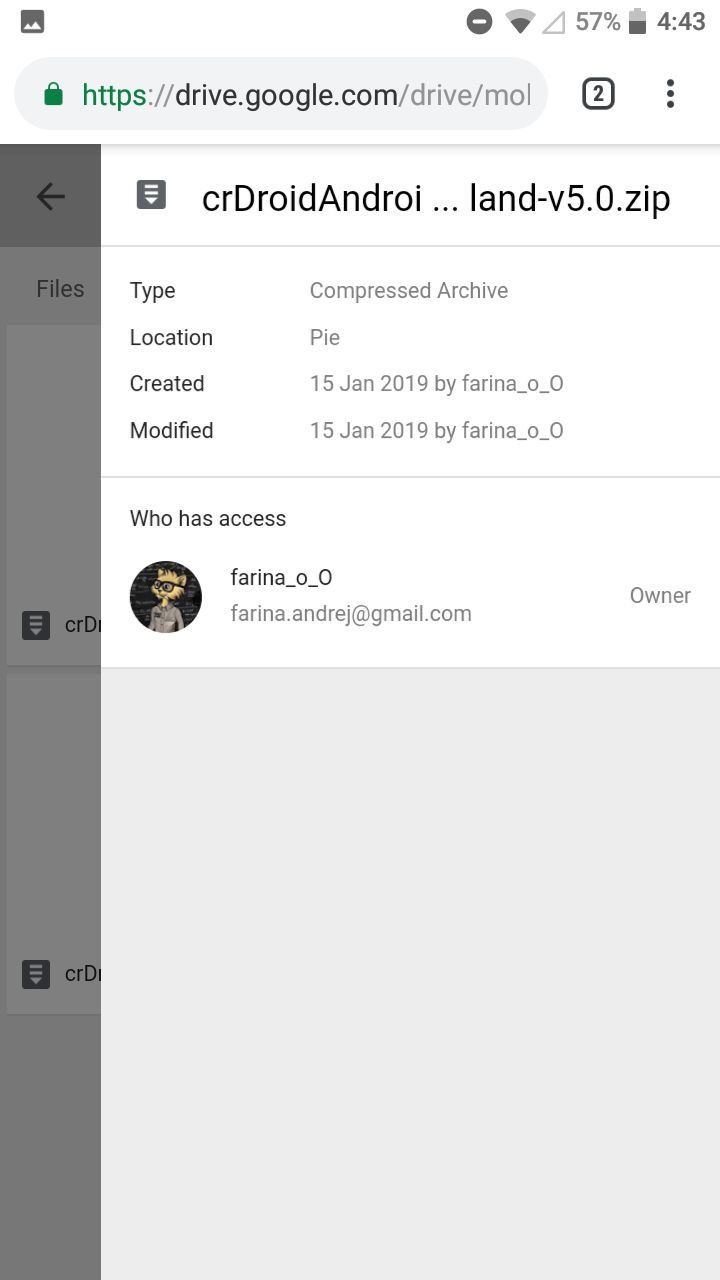The width and height of the screenshot is (720, 1280).
Task: Tap the do-not-disturb status icon
Action: pos(480,21)
